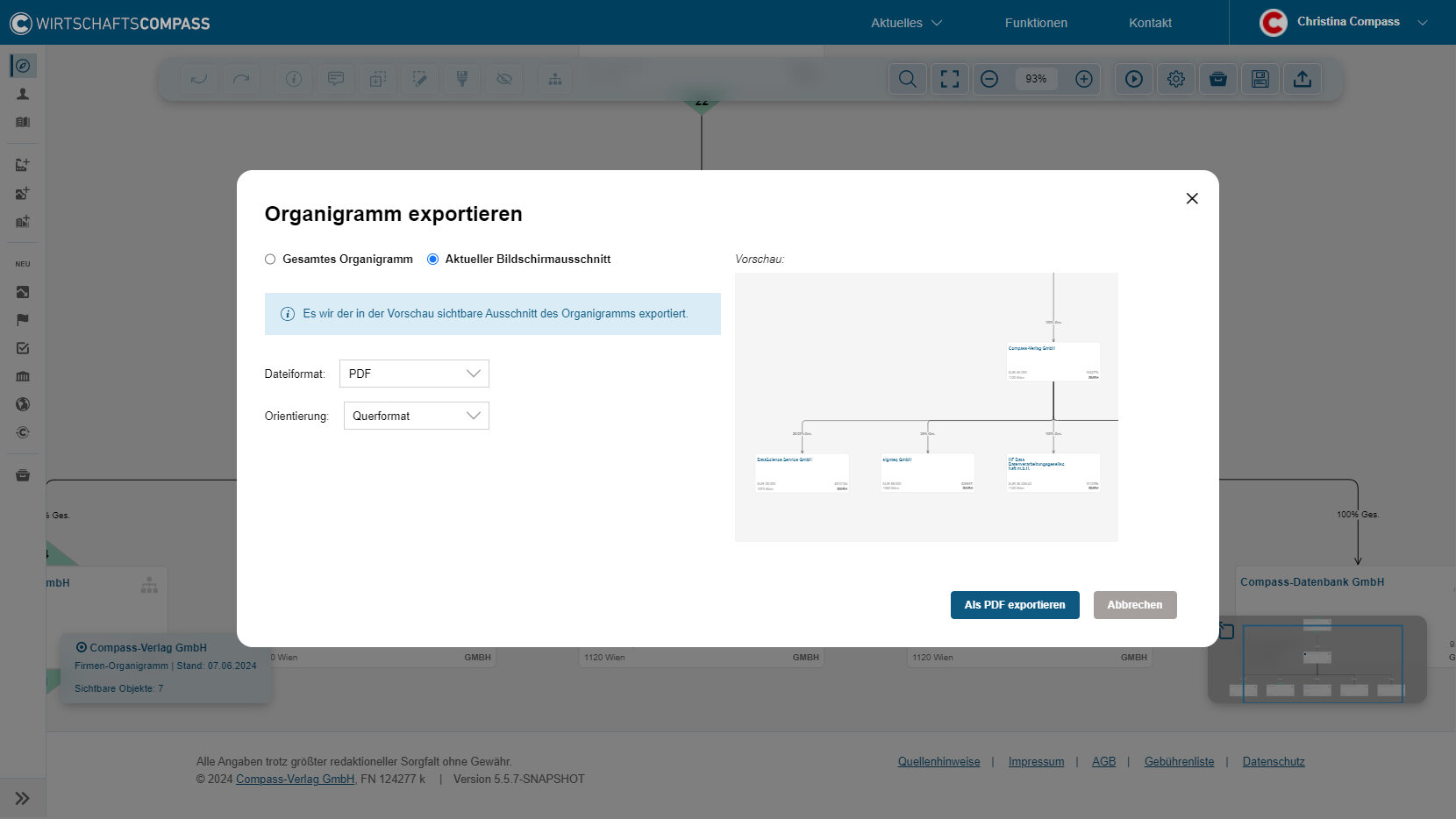The image size is (1456, 819).
Task: Select Aktueller Bildschirmausschnitt radio option
Action: point(432,260)
